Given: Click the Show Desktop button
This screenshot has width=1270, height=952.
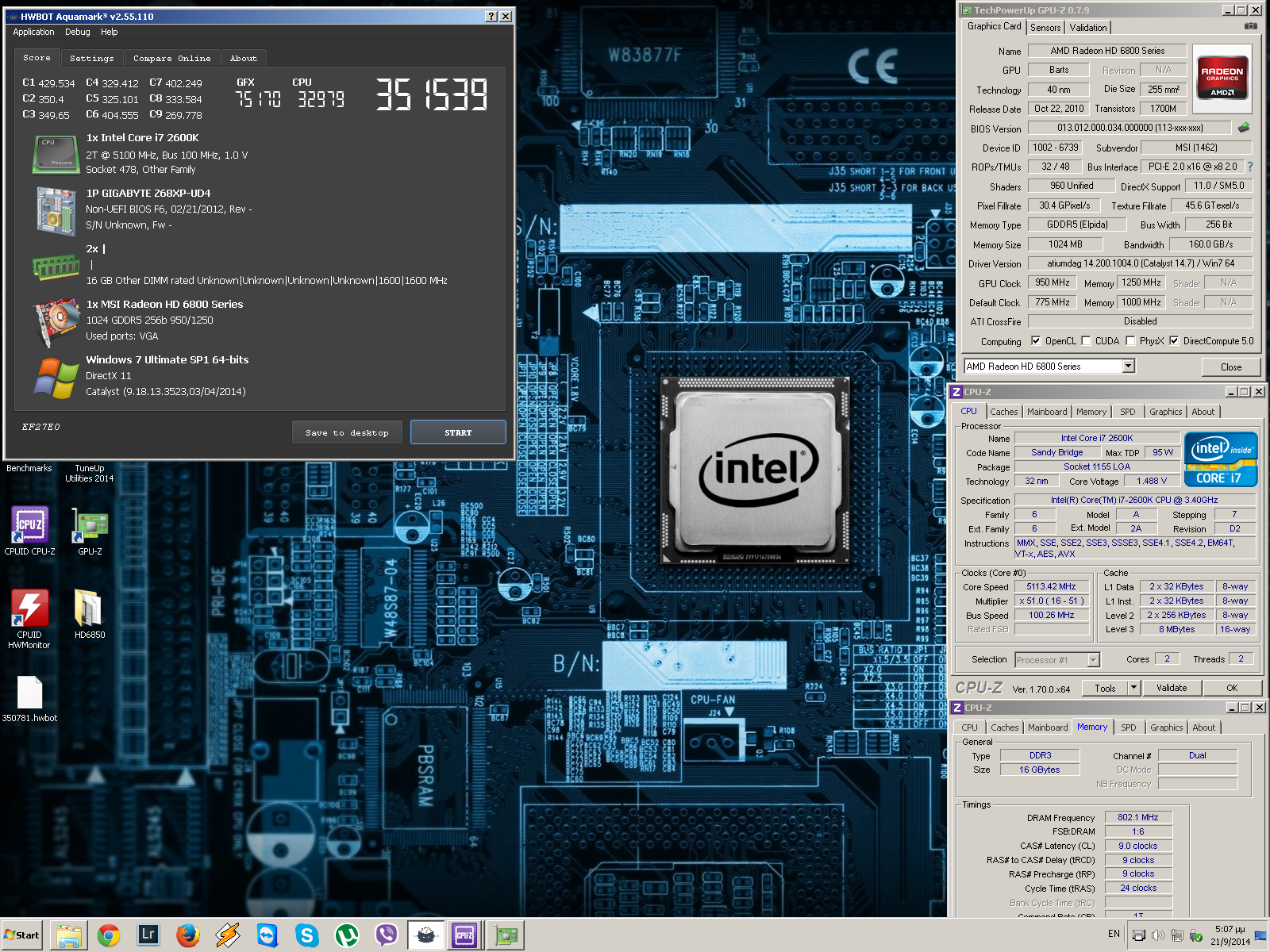Looking at the screenshot, I should [1260, 935].
